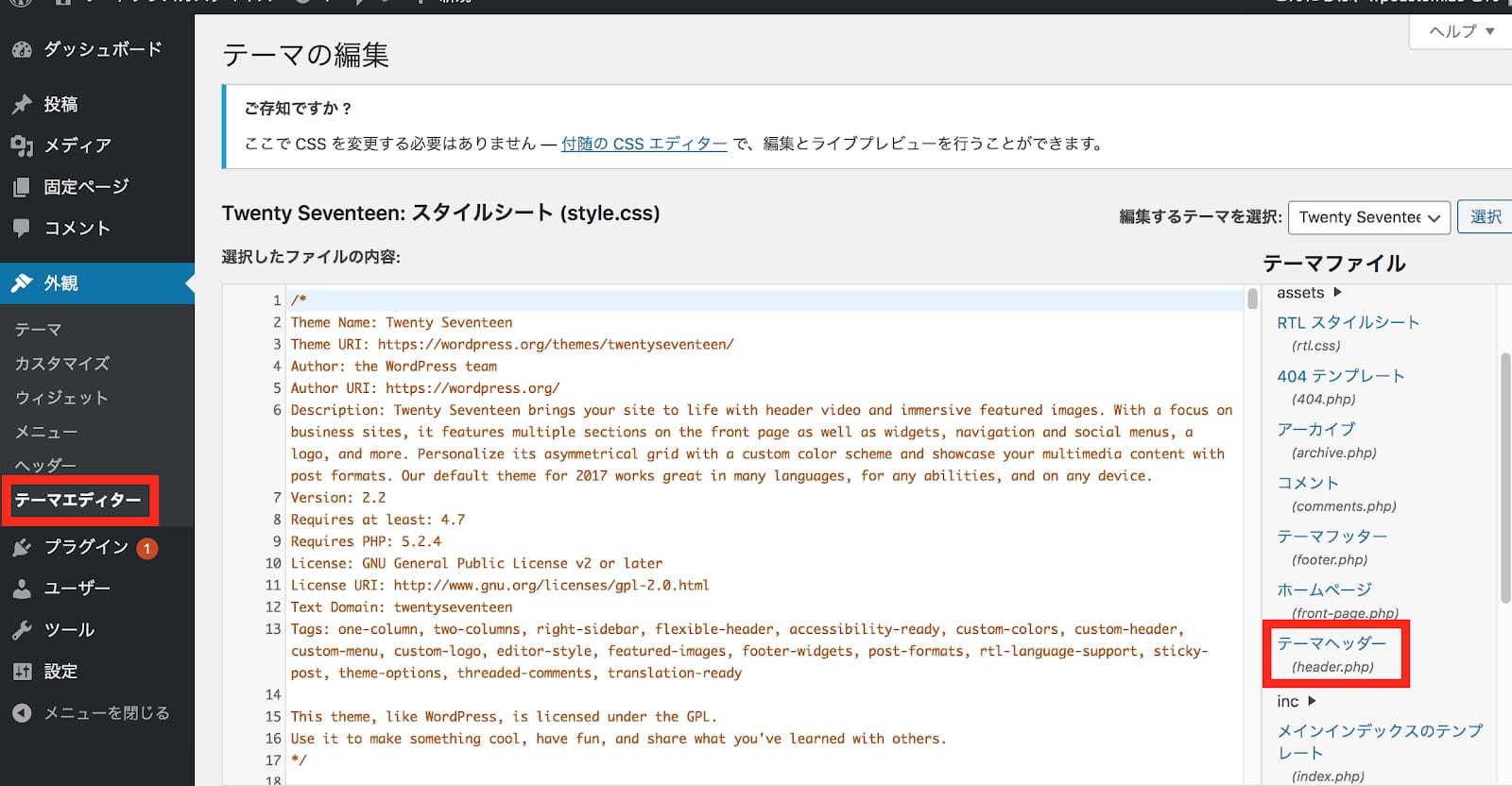
Task: Click the 'Author: the WordPress team' line
Action: click(x=394, y=367)
